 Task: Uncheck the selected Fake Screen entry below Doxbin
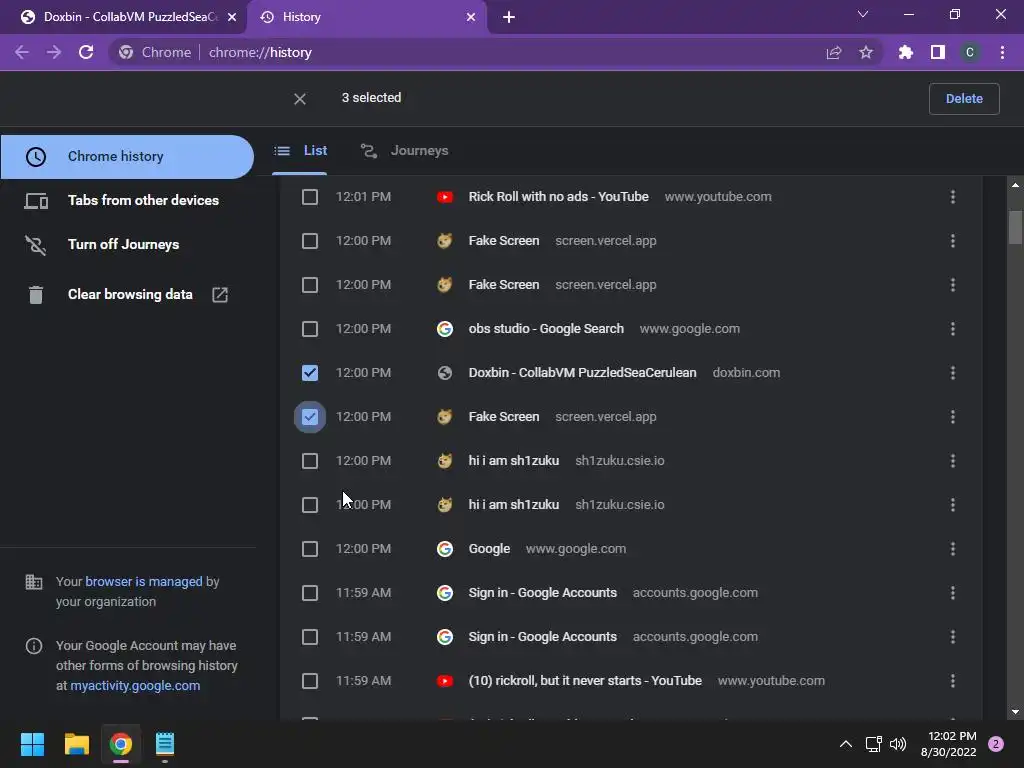310,417
